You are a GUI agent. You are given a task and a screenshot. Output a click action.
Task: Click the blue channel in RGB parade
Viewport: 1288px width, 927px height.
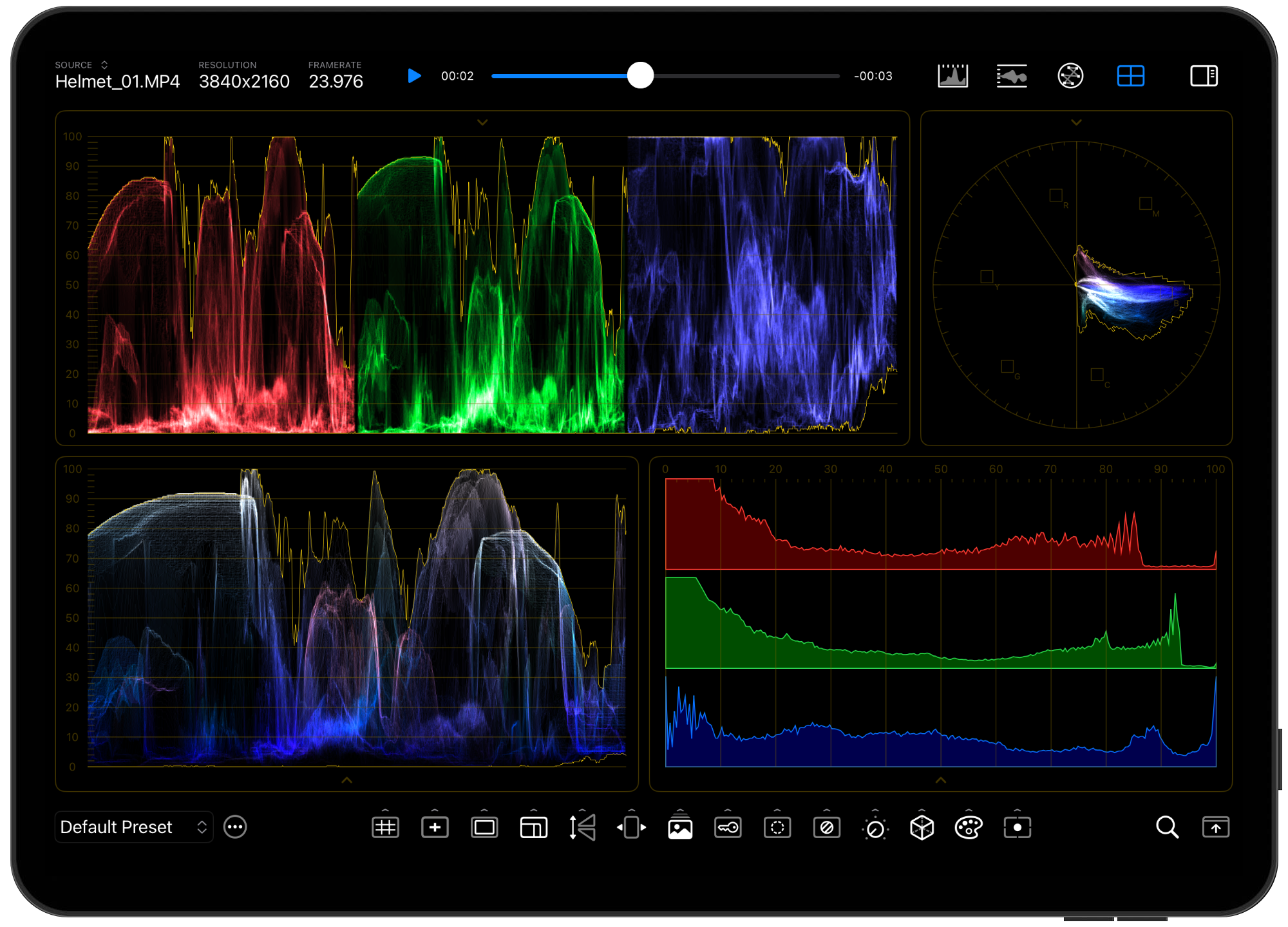click(x=762, y=285)
